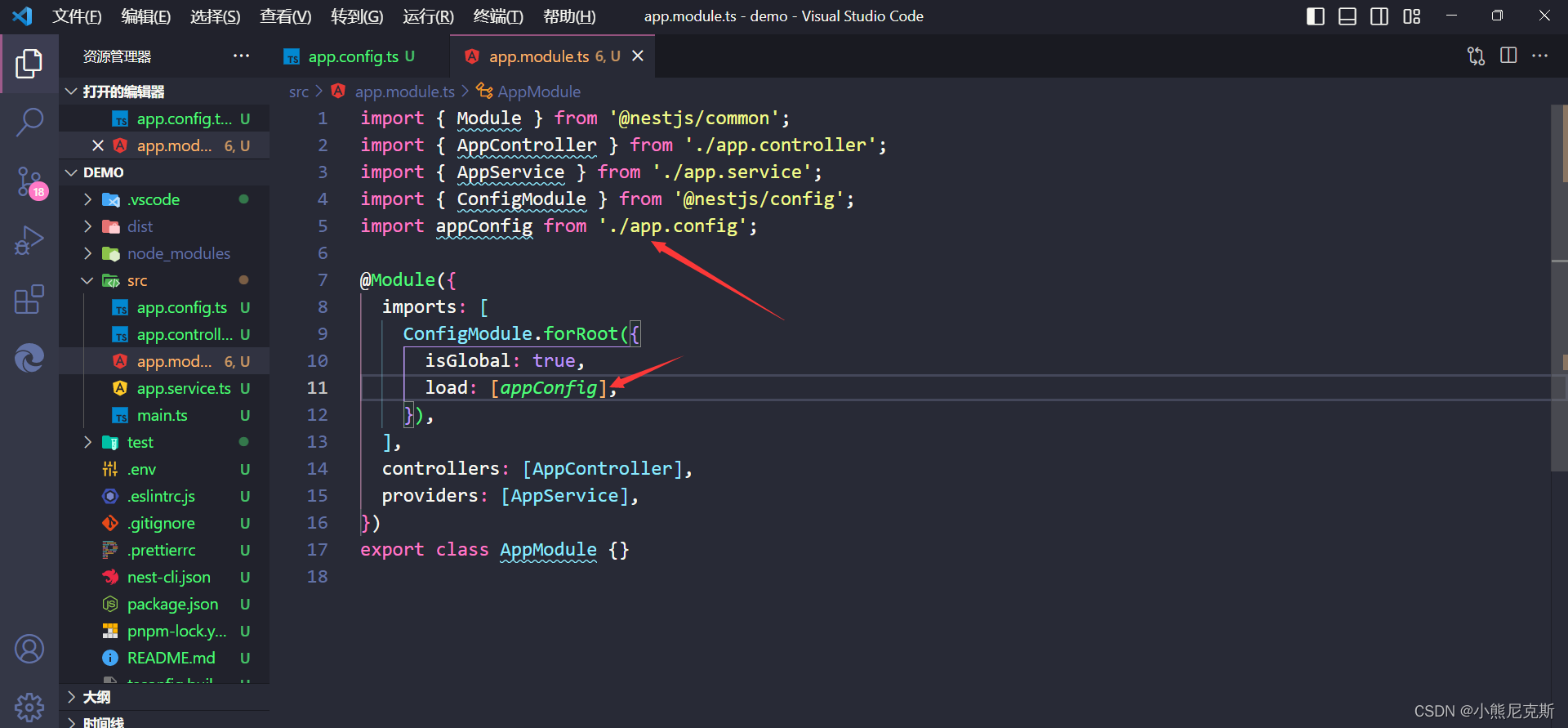Open README.md file

coord(164,658)
